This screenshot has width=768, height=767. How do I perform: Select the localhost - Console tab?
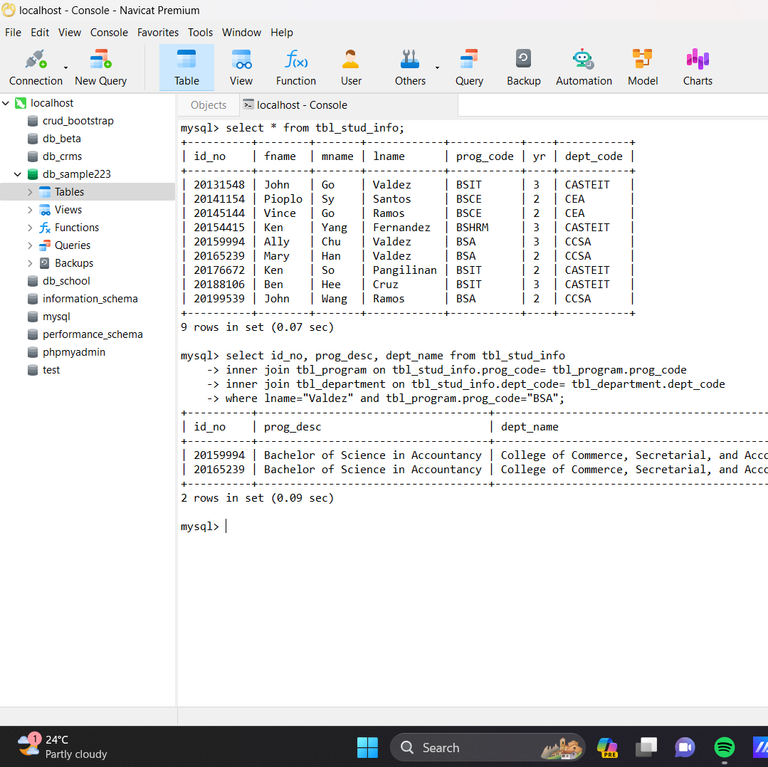point(302,105)
